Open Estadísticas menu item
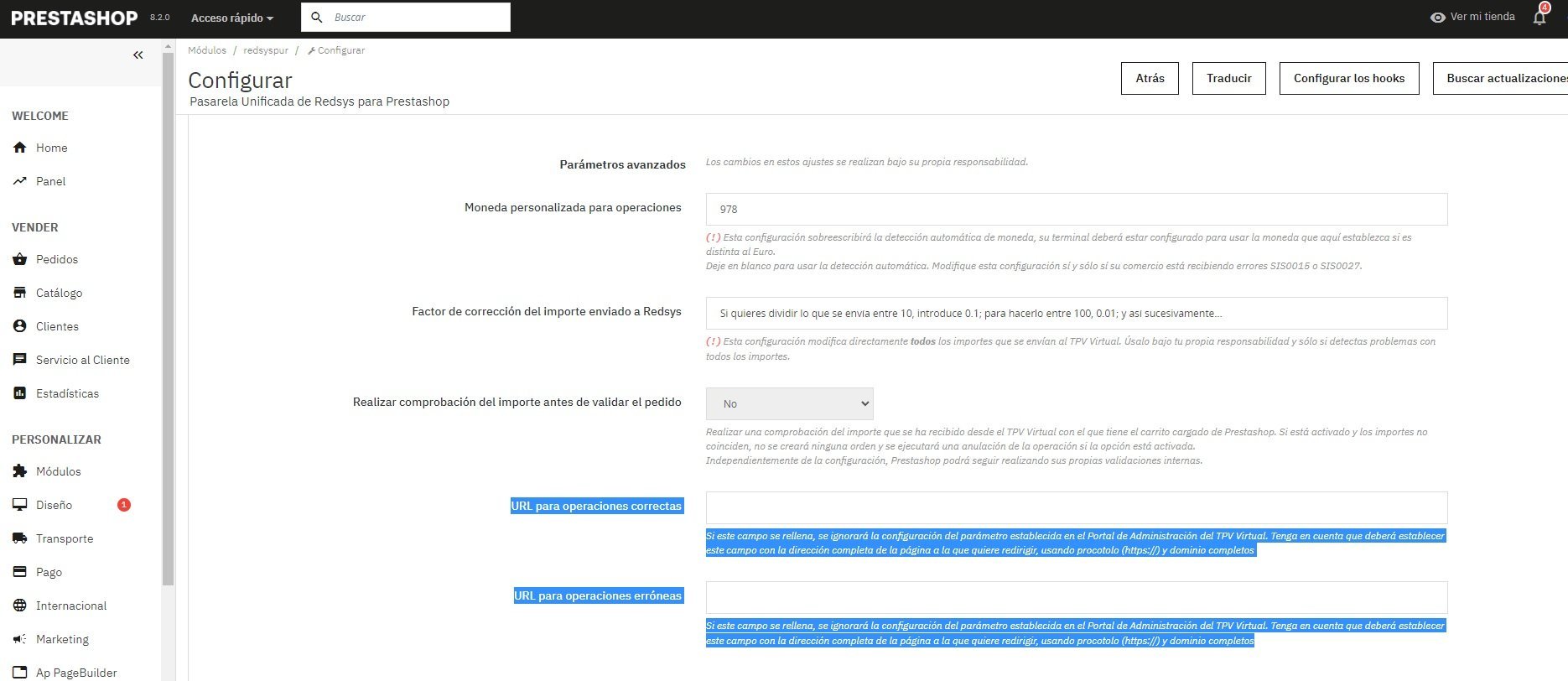Viewport: 1568px width, 681px height. pyautogui.click(x=67, y=393)
